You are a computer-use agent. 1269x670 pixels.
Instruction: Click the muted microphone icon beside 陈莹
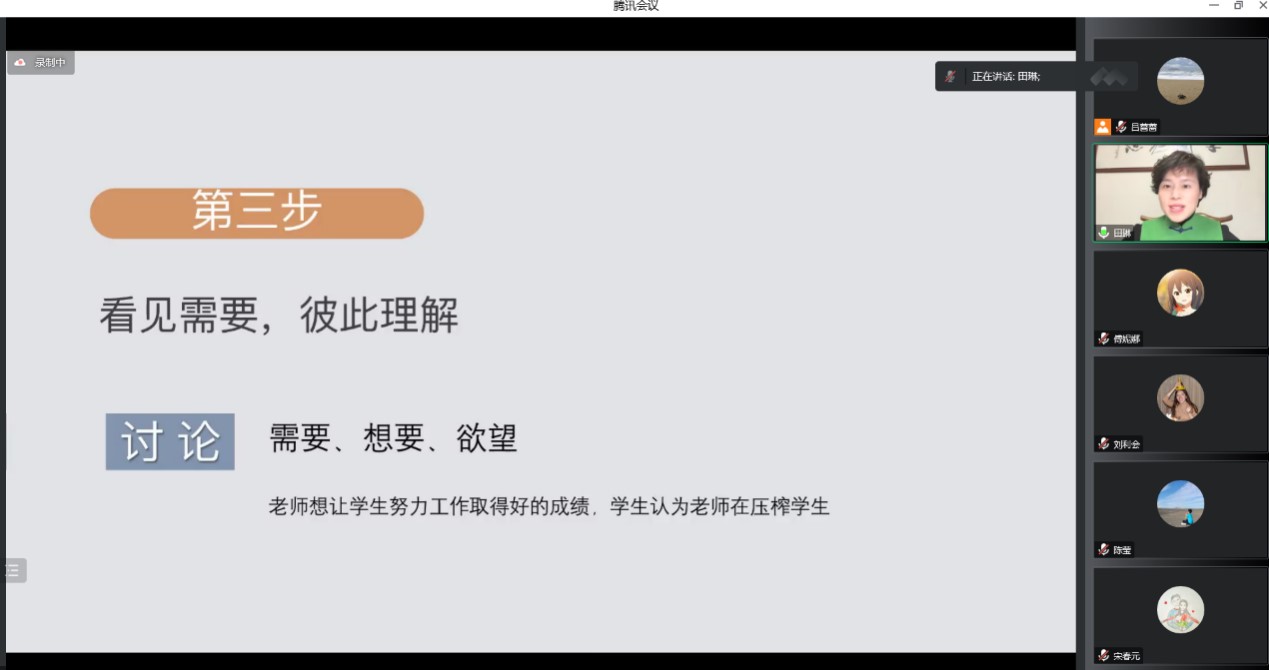tap(1104, 550)
